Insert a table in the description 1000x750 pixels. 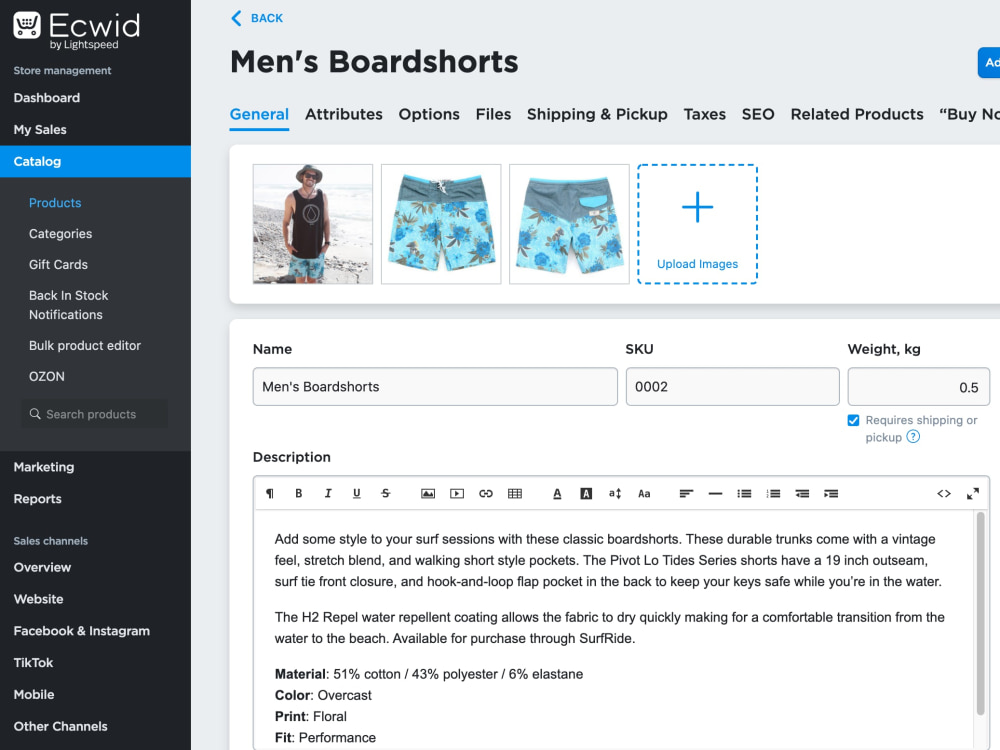coord(515,494)
